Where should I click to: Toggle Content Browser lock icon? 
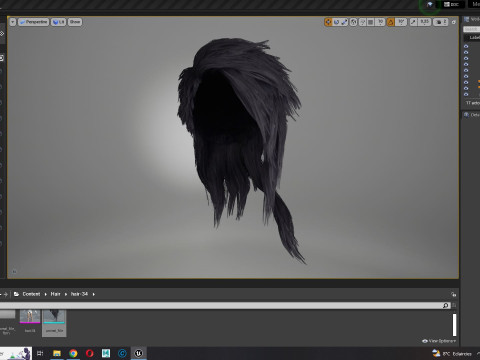click(453, 294)
